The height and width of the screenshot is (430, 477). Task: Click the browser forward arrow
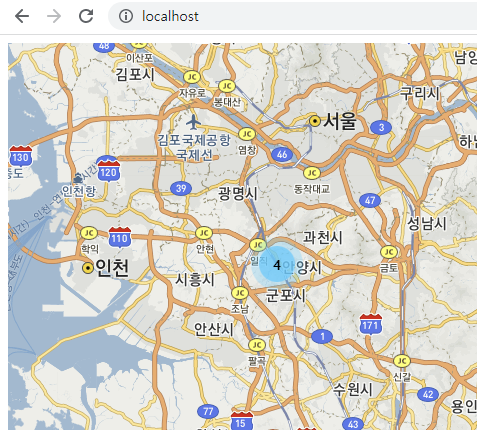point(54,16)
